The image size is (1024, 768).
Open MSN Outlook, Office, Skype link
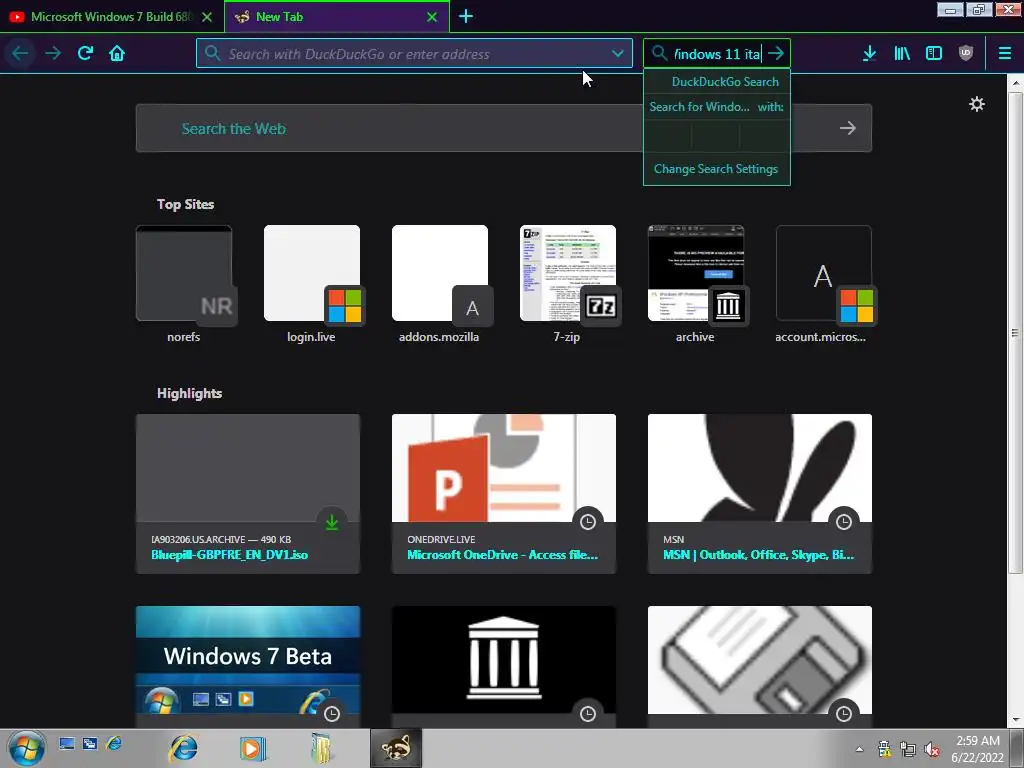tap(758, 554)
